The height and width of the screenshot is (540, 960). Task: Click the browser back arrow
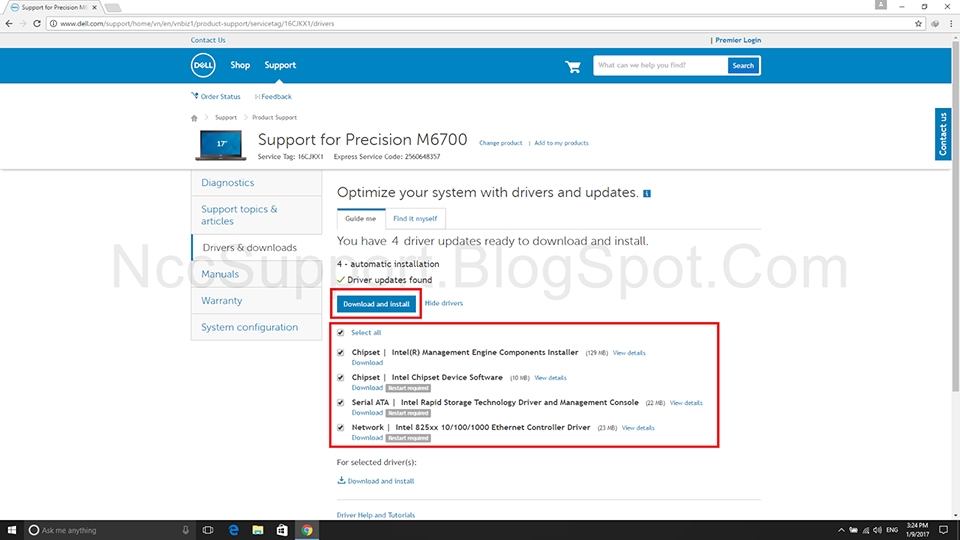(x=9, y=23)
